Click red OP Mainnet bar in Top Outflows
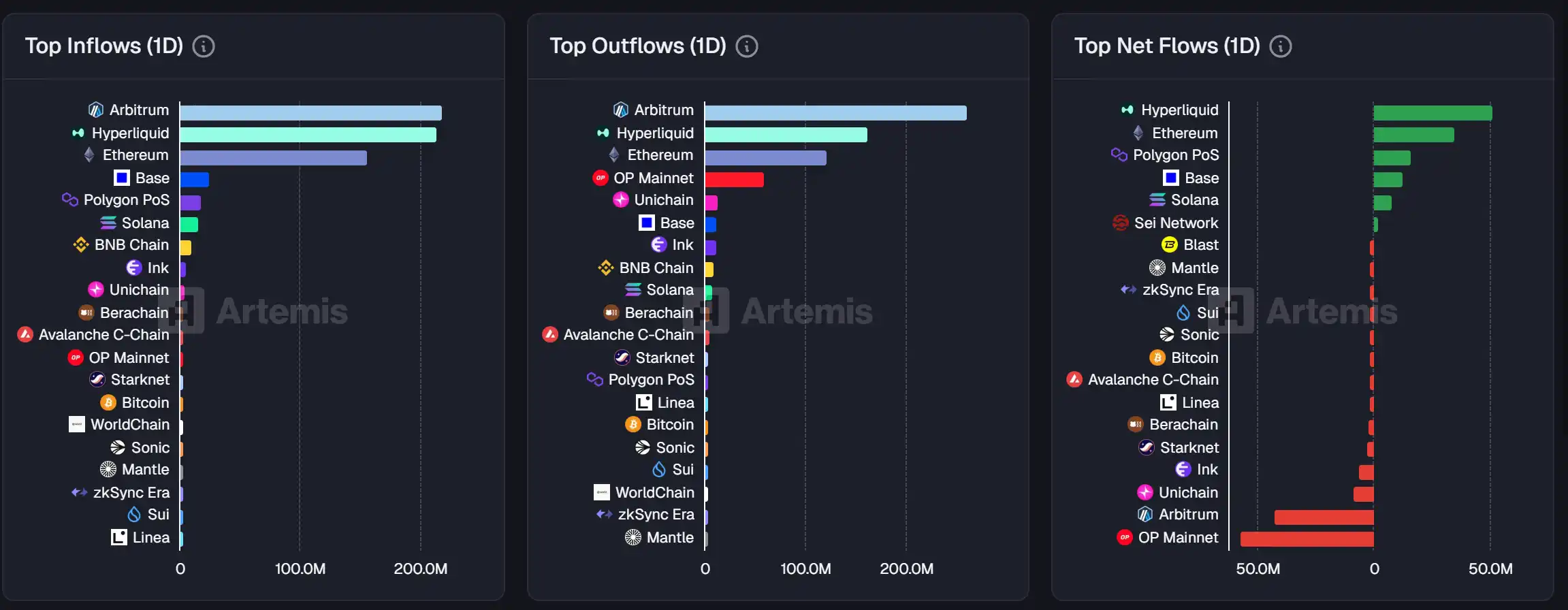This screenshot has height=610, width=1568. pos(734,180)
